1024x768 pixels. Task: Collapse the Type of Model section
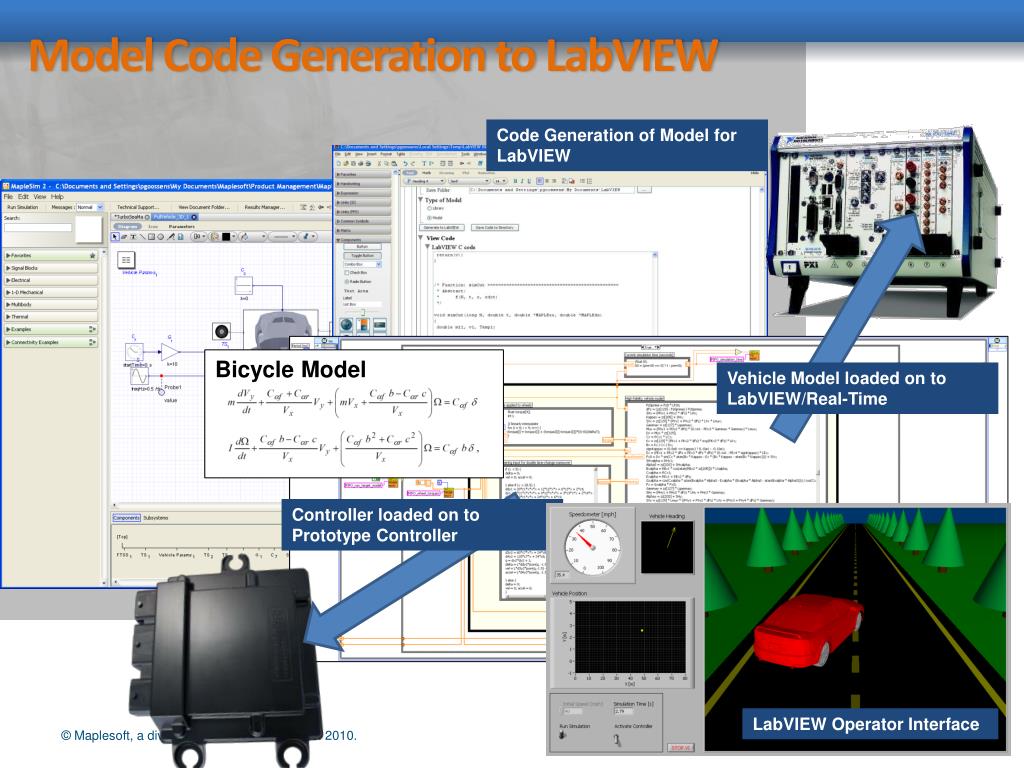421,199
